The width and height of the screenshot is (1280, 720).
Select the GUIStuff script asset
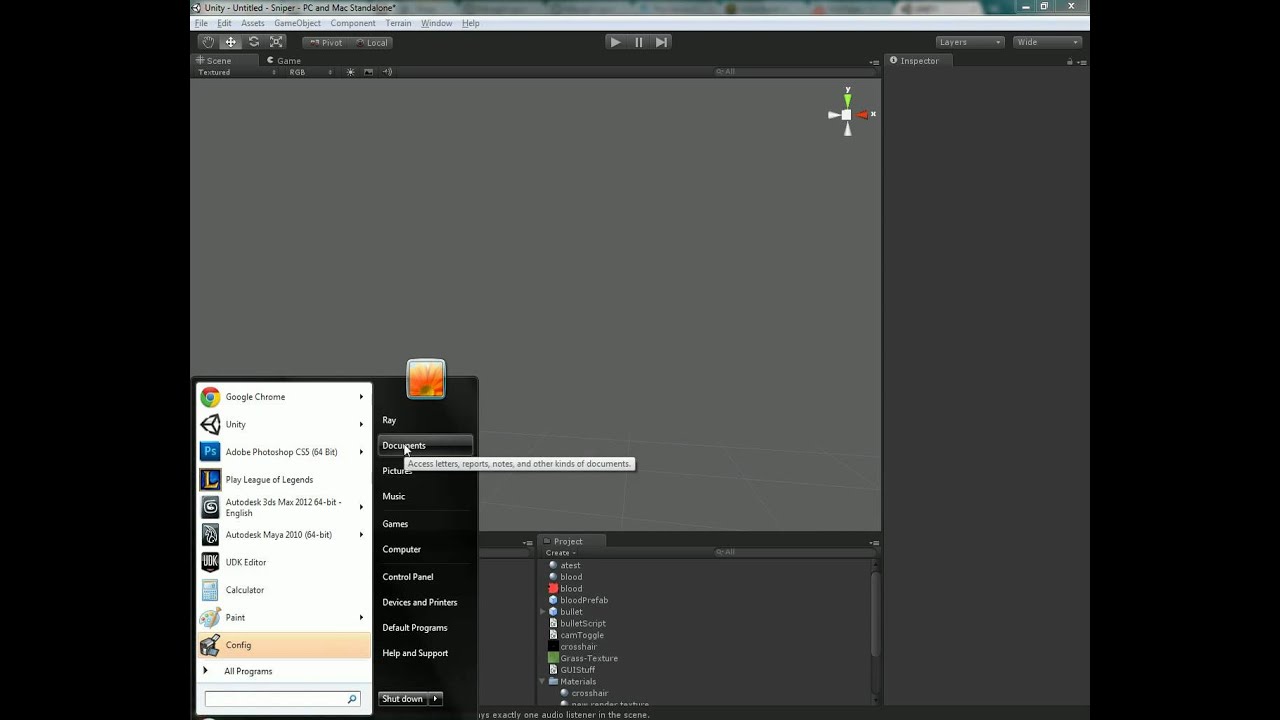572,670
